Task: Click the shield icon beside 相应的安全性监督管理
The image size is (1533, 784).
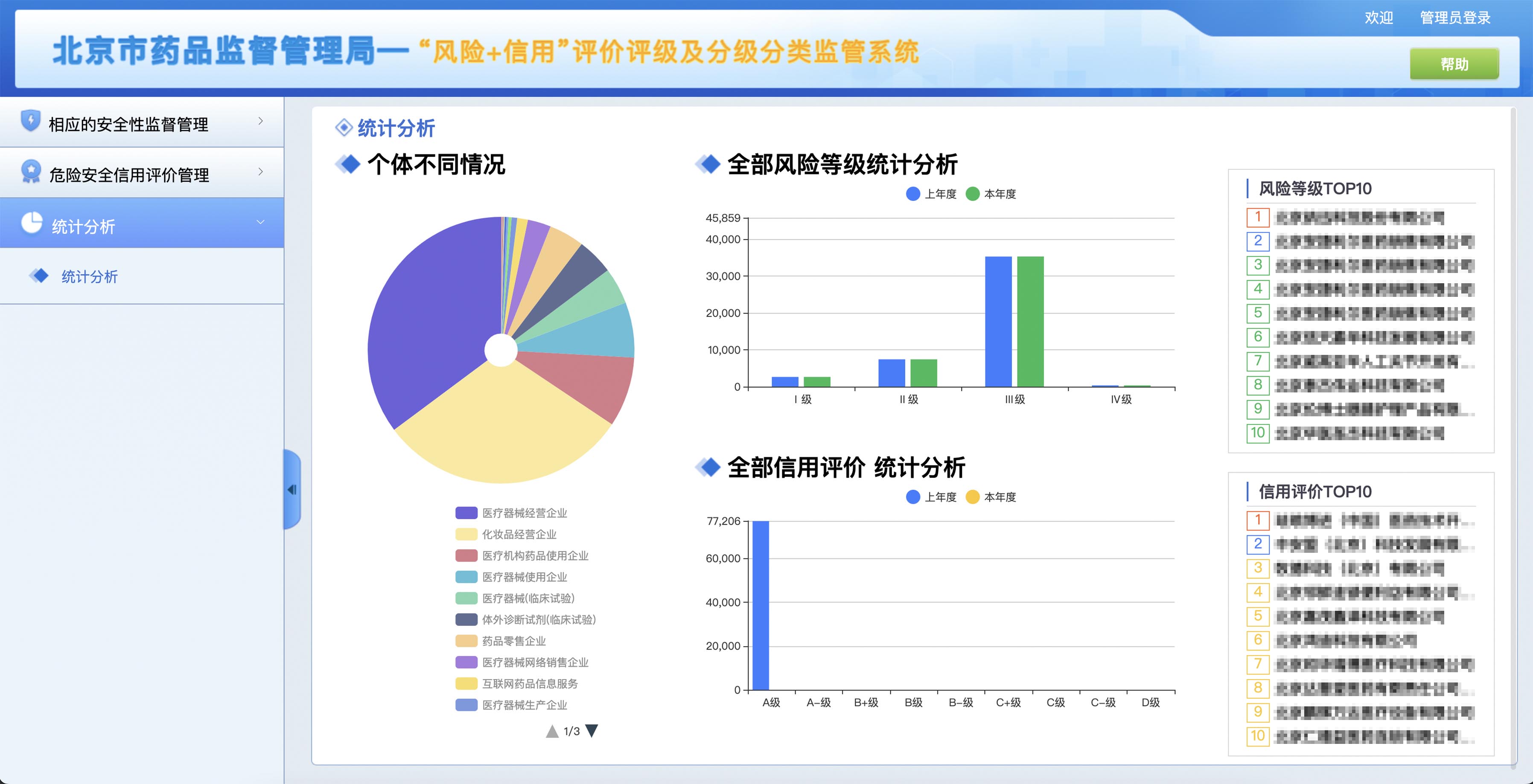Action: click(x=30, y=121)
